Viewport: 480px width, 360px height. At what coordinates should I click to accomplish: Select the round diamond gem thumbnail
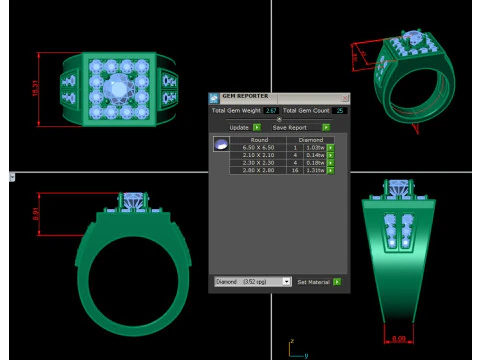tap(221, 144)
